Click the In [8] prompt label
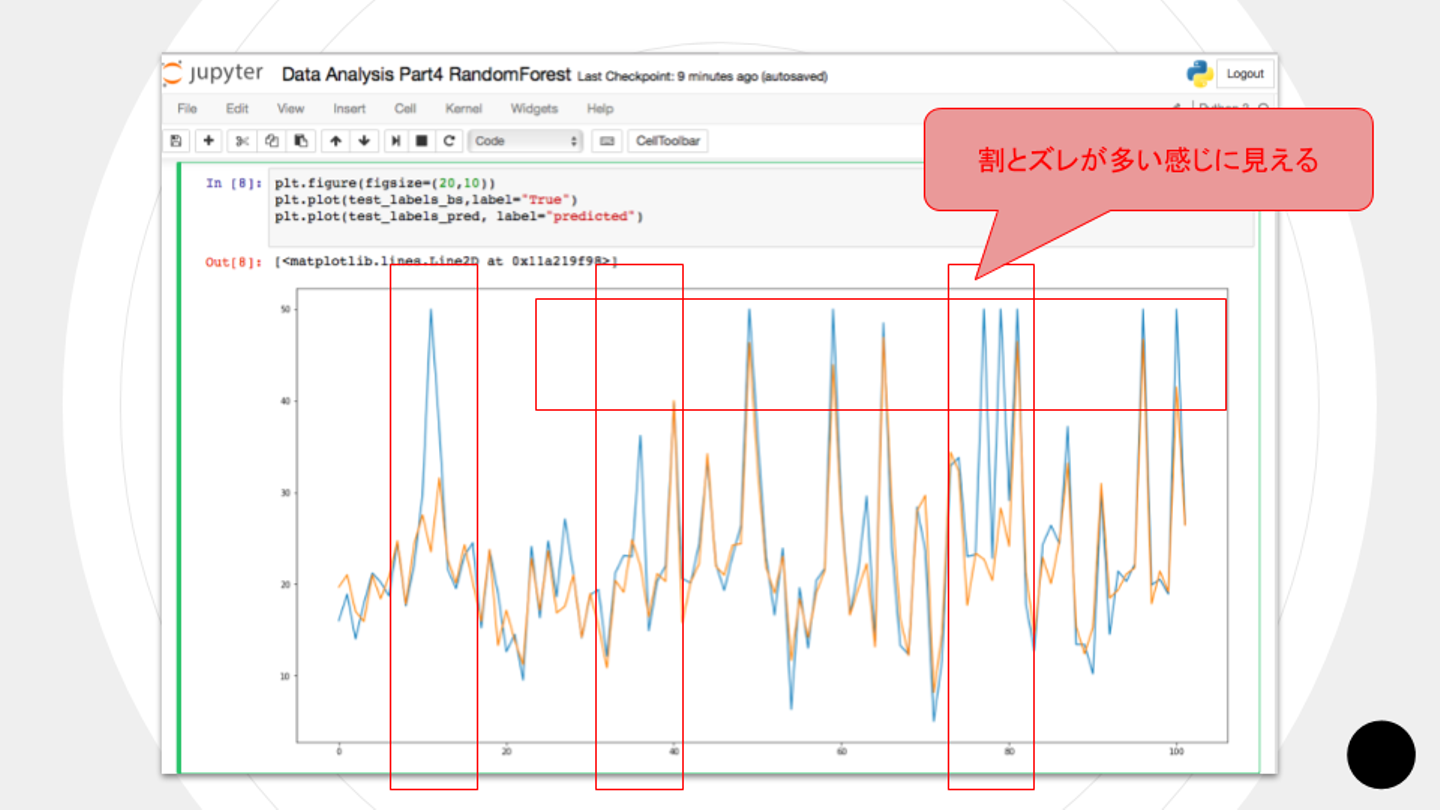 pos(235,183)
